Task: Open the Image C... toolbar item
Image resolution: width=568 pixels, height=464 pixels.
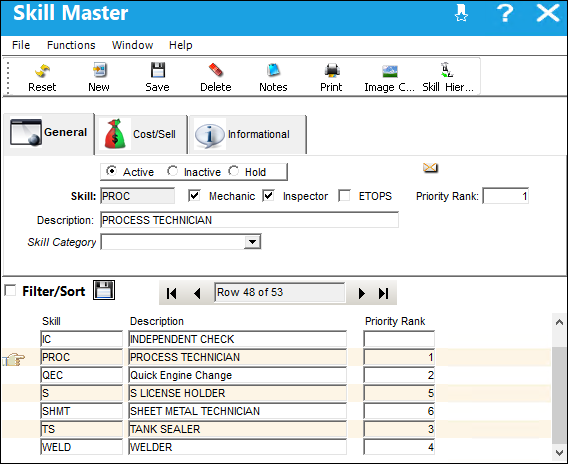Action: [389, 77]
